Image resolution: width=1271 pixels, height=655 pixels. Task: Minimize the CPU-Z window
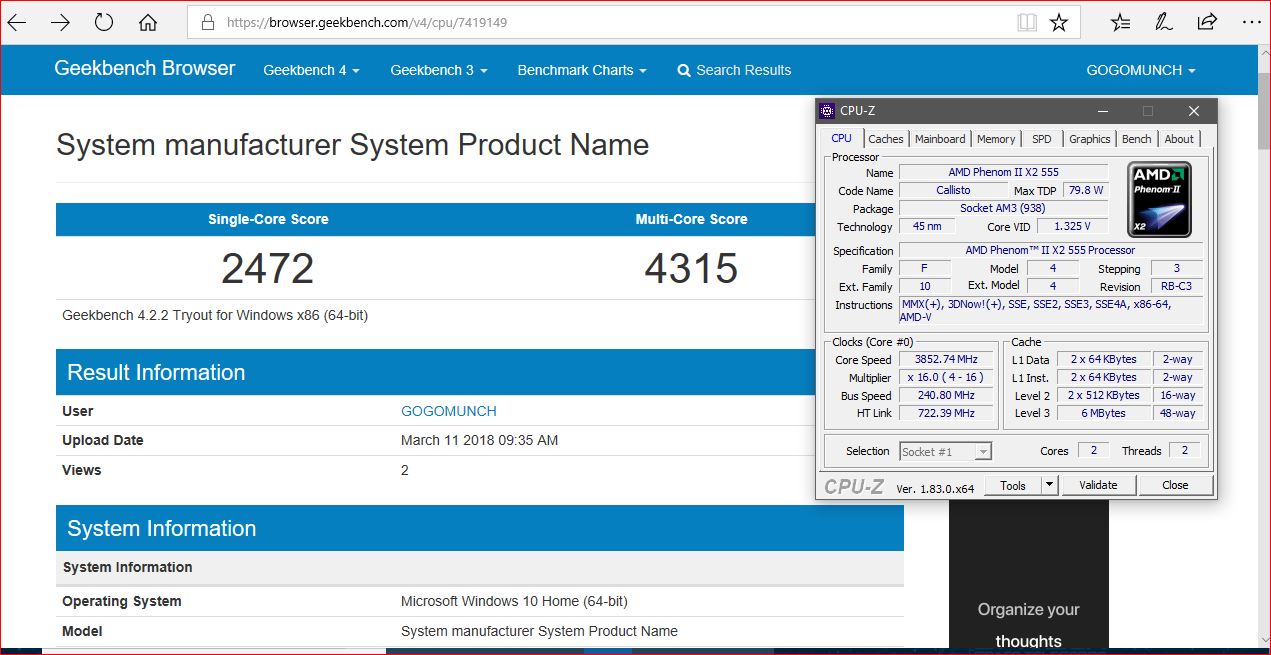[x=1102, y=111]
